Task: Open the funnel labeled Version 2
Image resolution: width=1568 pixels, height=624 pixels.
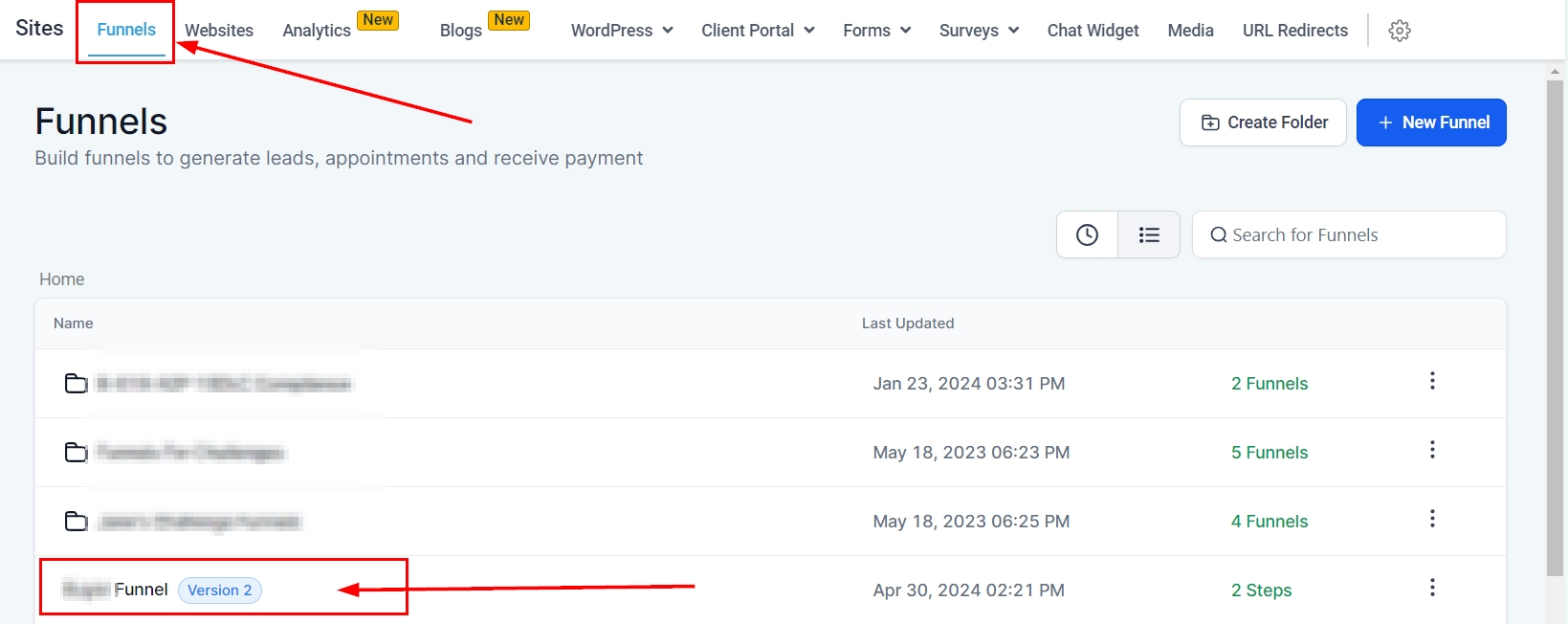Action: pos(141,590)
